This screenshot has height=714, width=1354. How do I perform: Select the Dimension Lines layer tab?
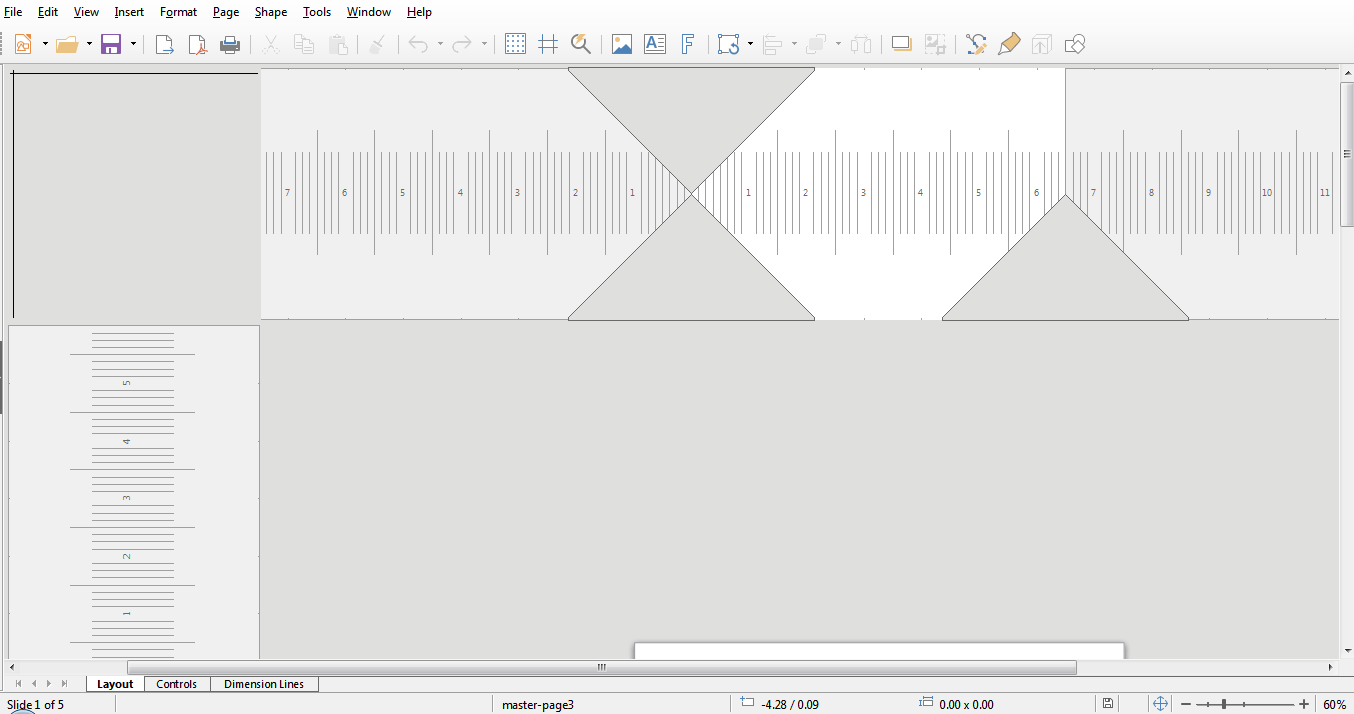(x=264, y=684)
